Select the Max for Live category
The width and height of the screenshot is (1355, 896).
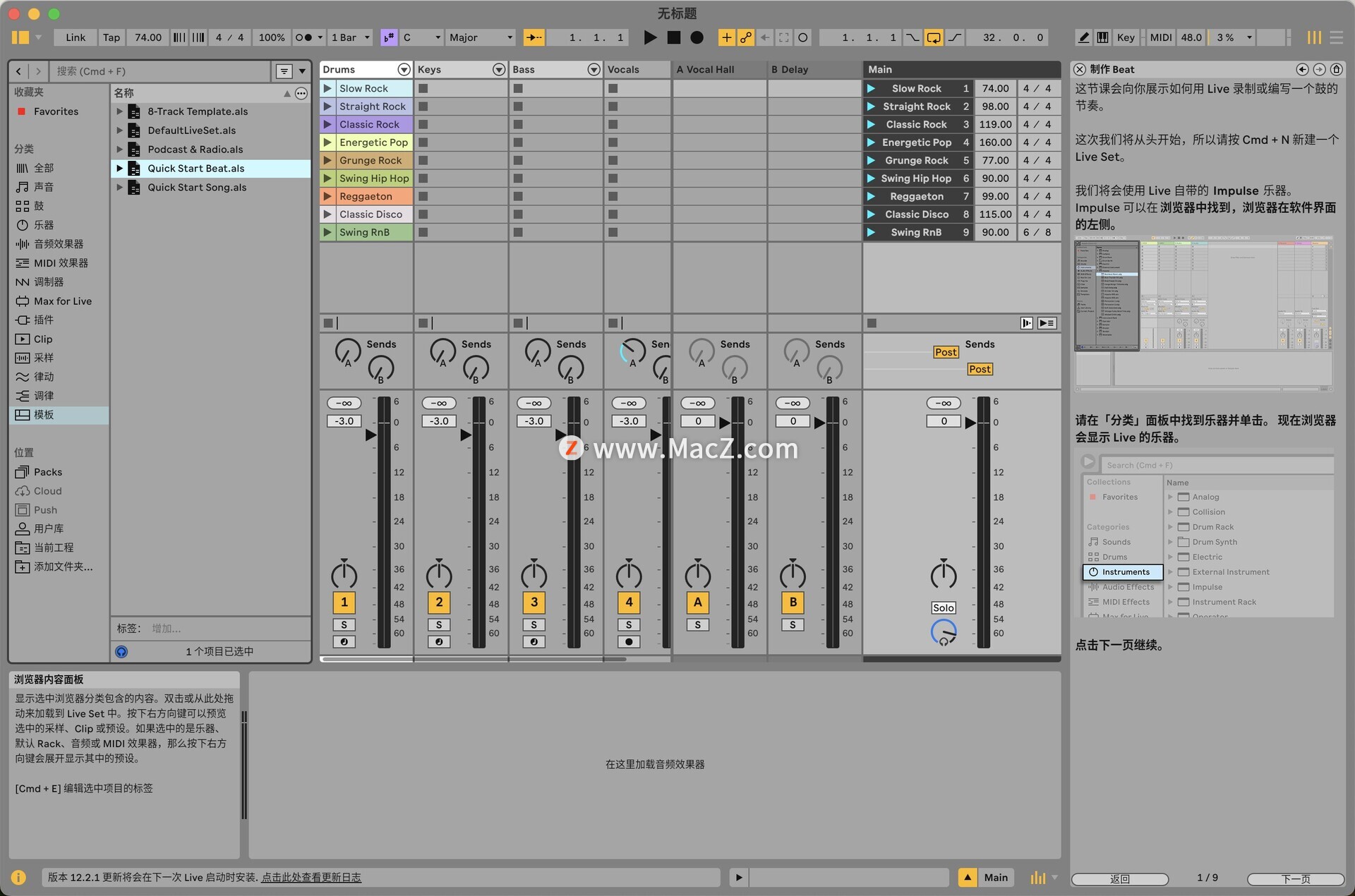[62, 301]
